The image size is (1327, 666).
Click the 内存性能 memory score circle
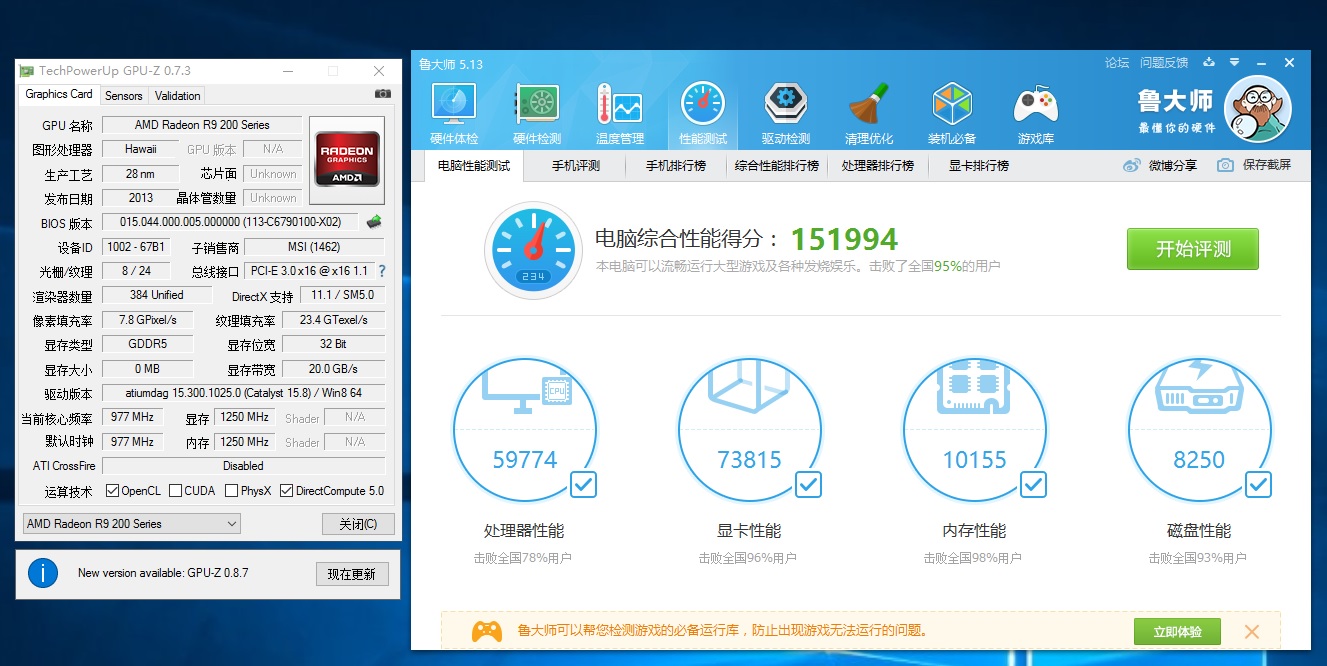[974, 430]
